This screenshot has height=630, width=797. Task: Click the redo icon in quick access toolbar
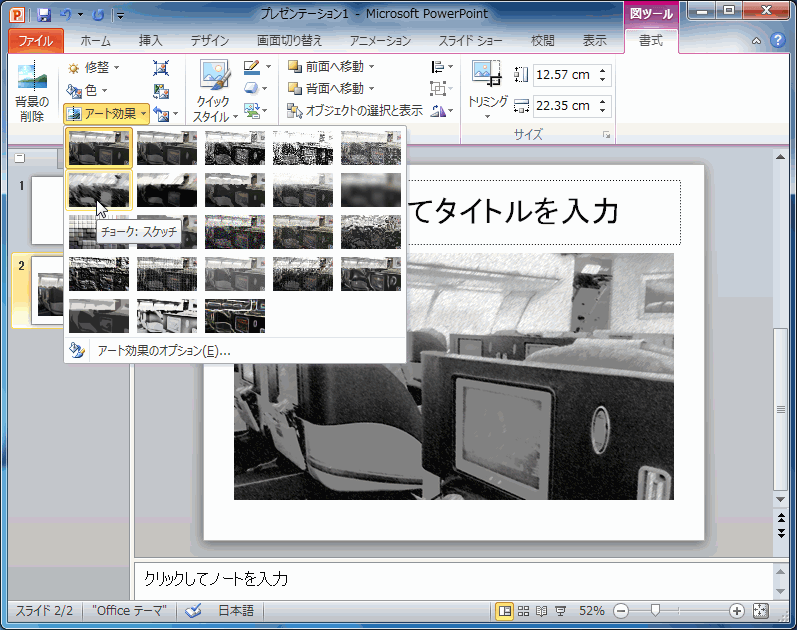[98, 15]
